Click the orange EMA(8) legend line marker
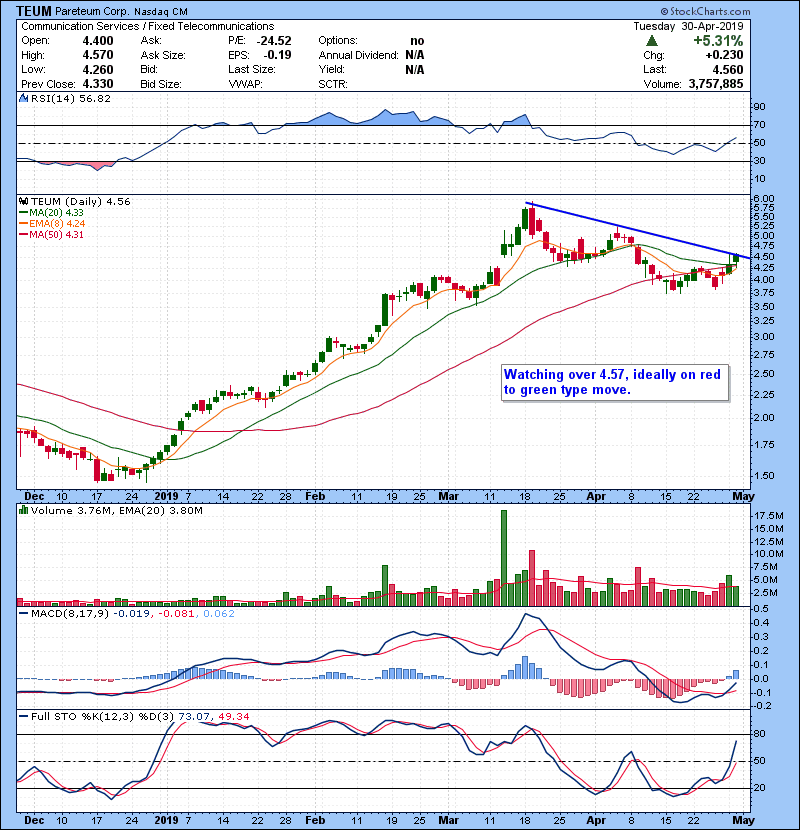The height and width of the screenshot is (830, 800). pos(24,224)
